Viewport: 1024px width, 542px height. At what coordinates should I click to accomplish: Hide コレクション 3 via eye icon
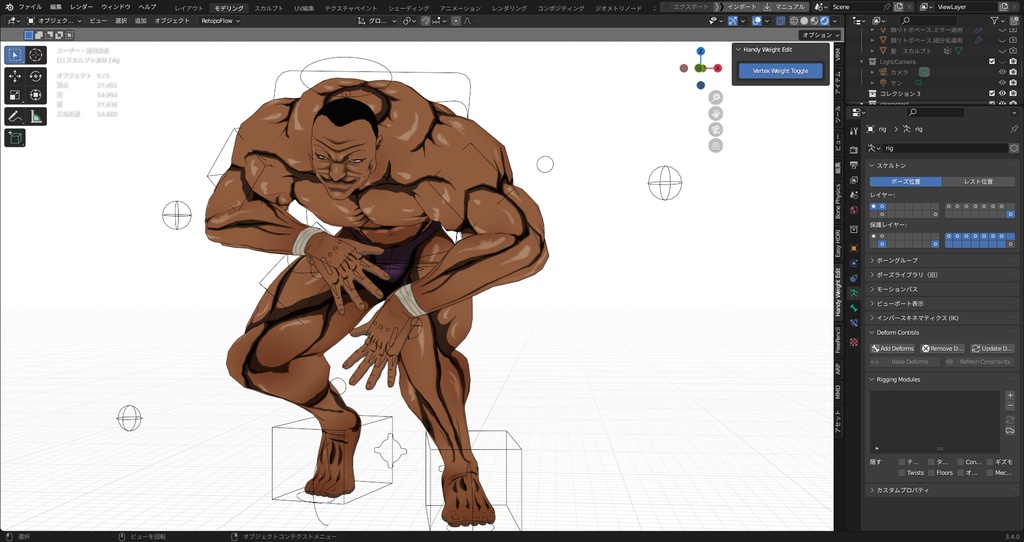coord(1002,93)
